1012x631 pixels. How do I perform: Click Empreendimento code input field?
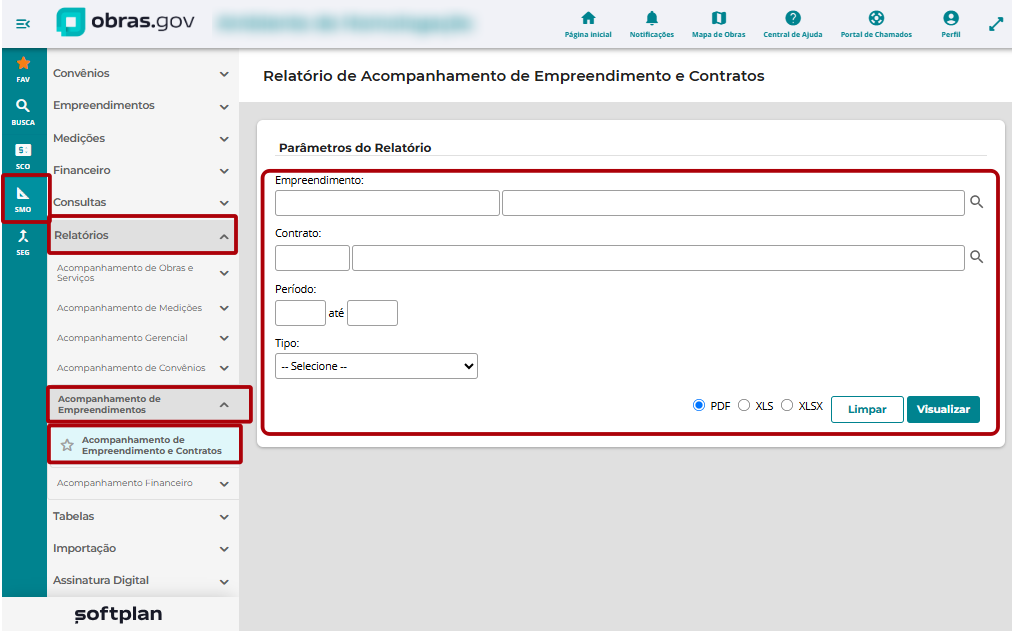(x=387, y=203)
